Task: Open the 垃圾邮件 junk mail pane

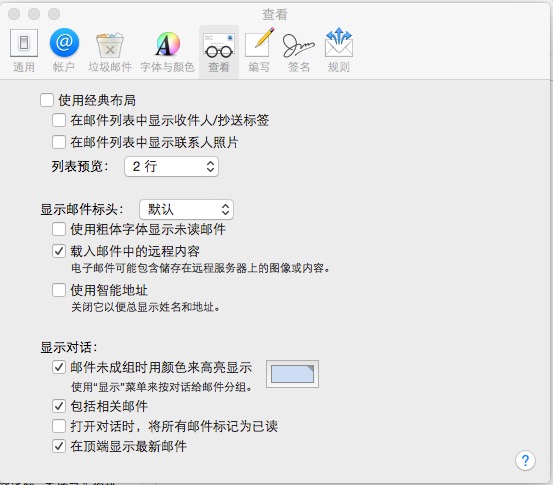Action: pos(110,50)
